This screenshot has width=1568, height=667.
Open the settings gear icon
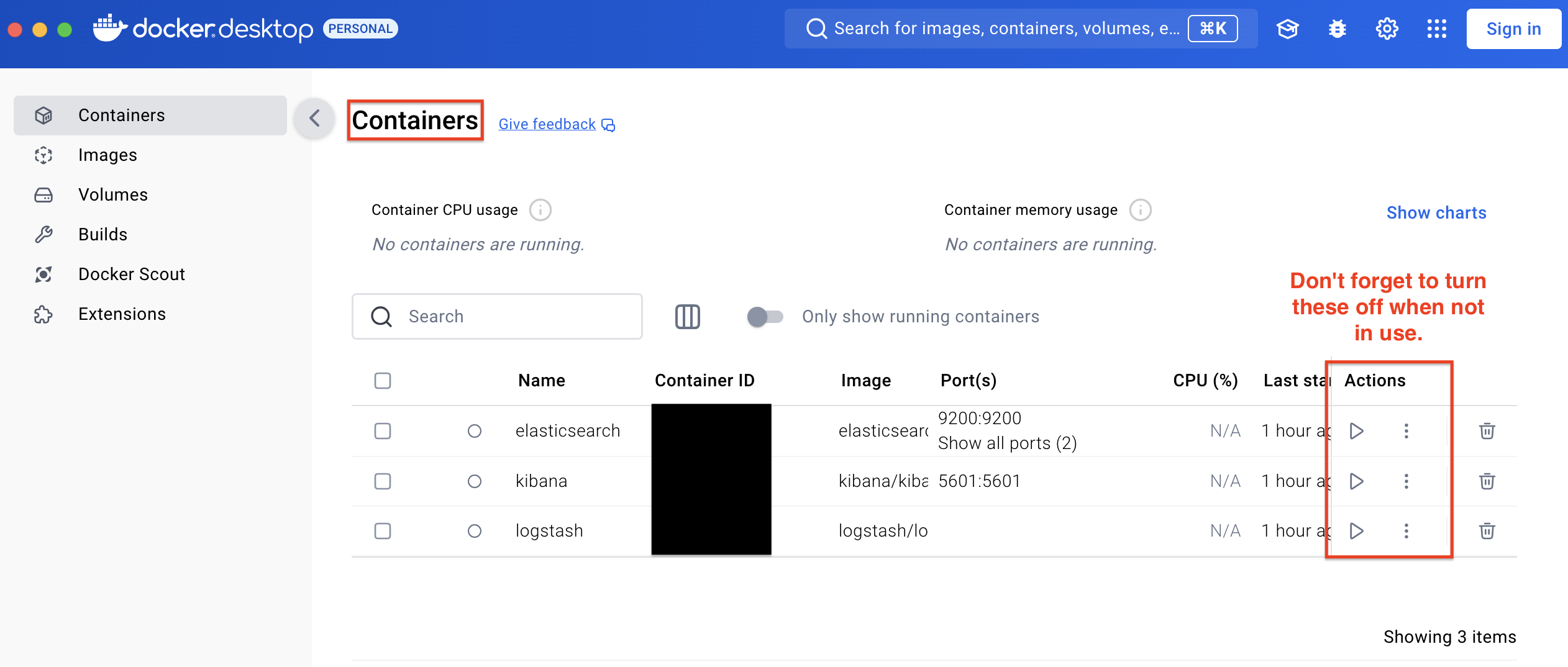(x=1387, y=29)
